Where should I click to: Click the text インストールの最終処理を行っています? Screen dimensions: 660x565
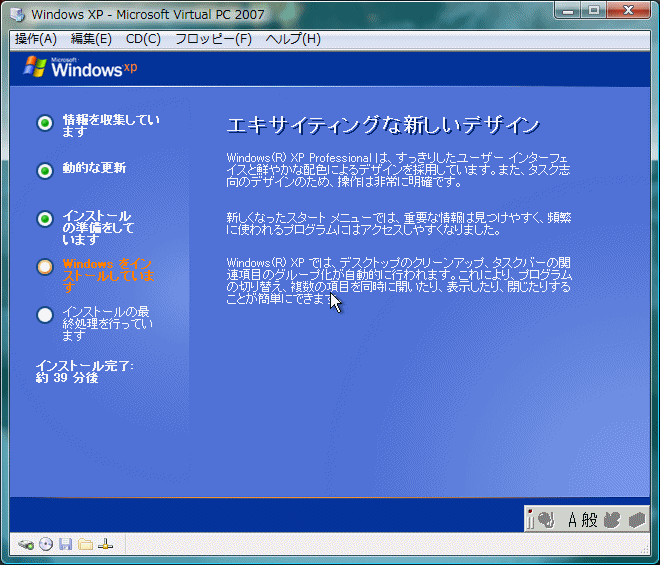pos(107,324)
